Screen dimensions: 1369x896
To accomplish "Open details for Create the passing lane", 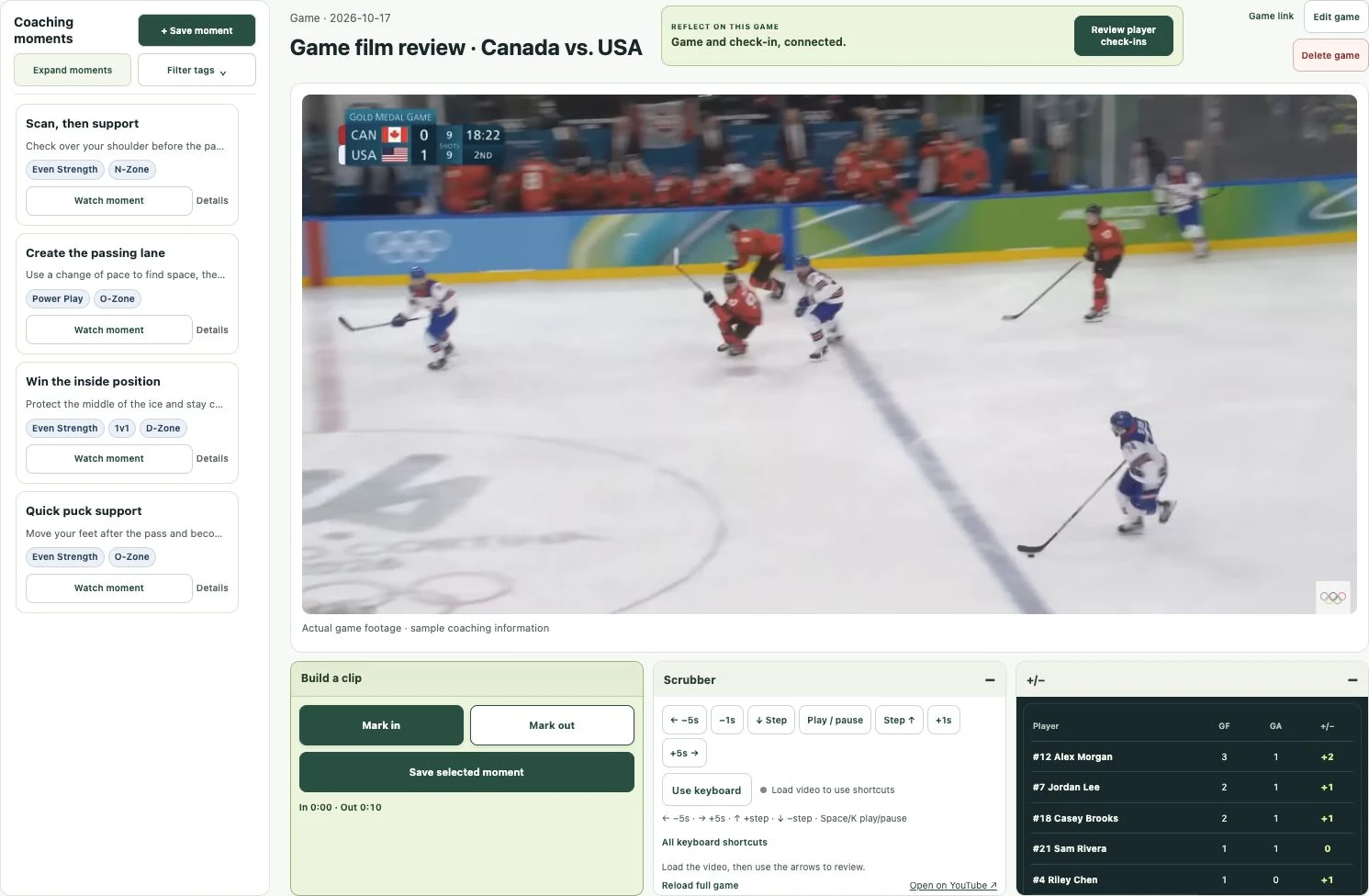I will [212, 330].
